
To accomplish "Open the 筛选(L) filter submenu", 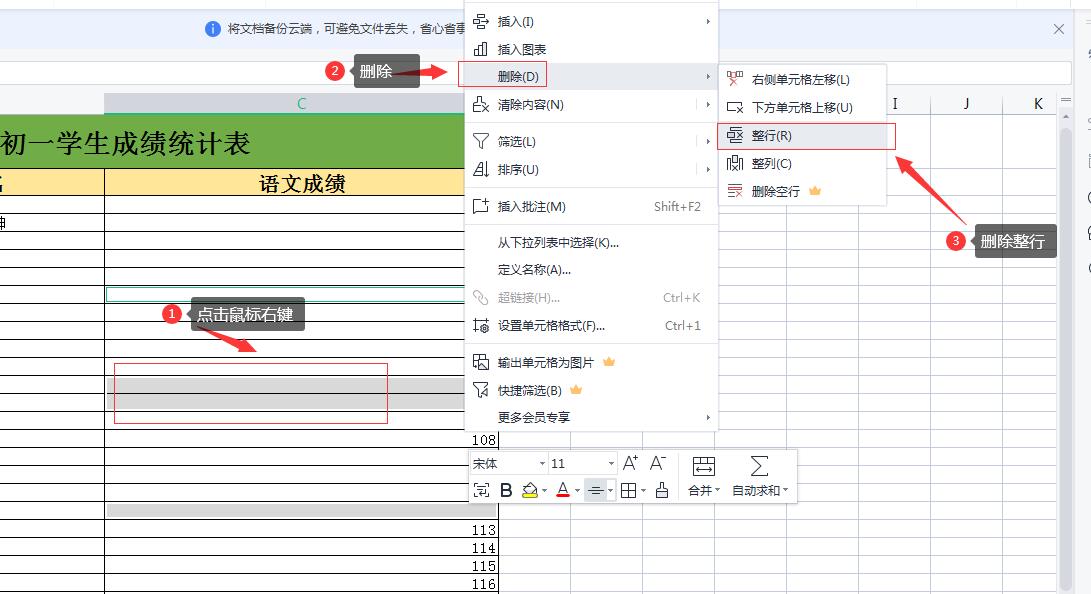I will [591, 142].
